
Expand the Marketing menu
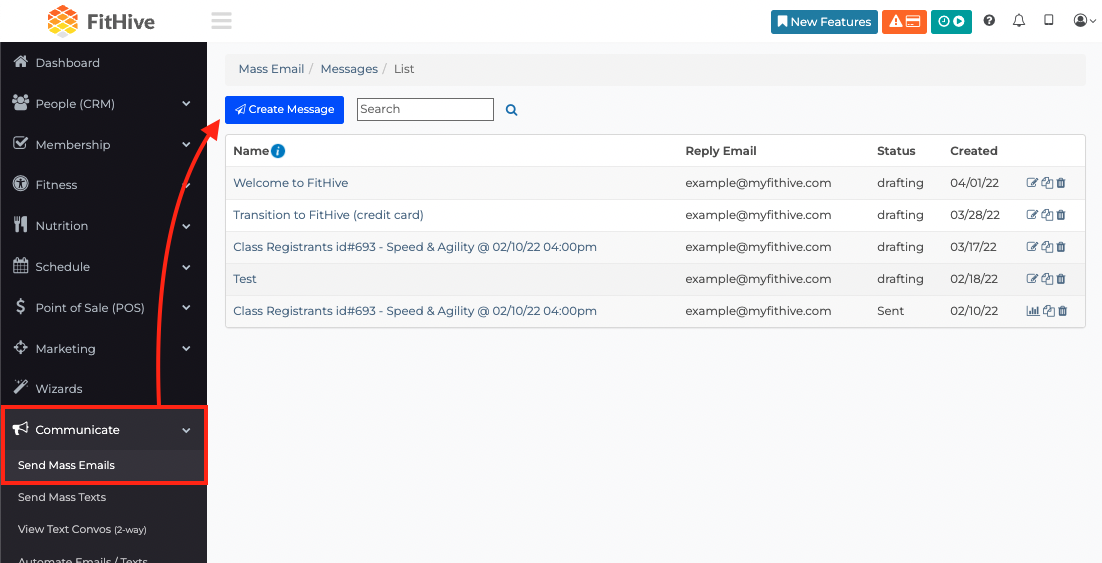pos(103,348)
